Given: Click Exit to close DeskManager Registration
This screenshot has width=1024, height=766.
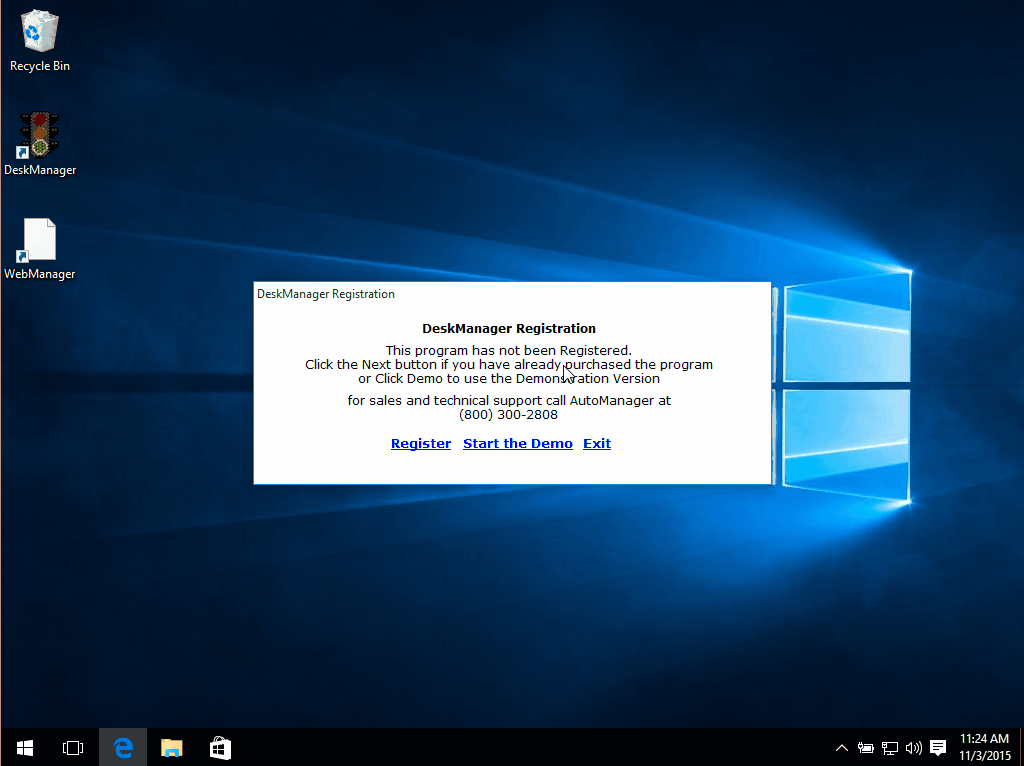Looking at the screenshot, I should (x=596, y=443).
